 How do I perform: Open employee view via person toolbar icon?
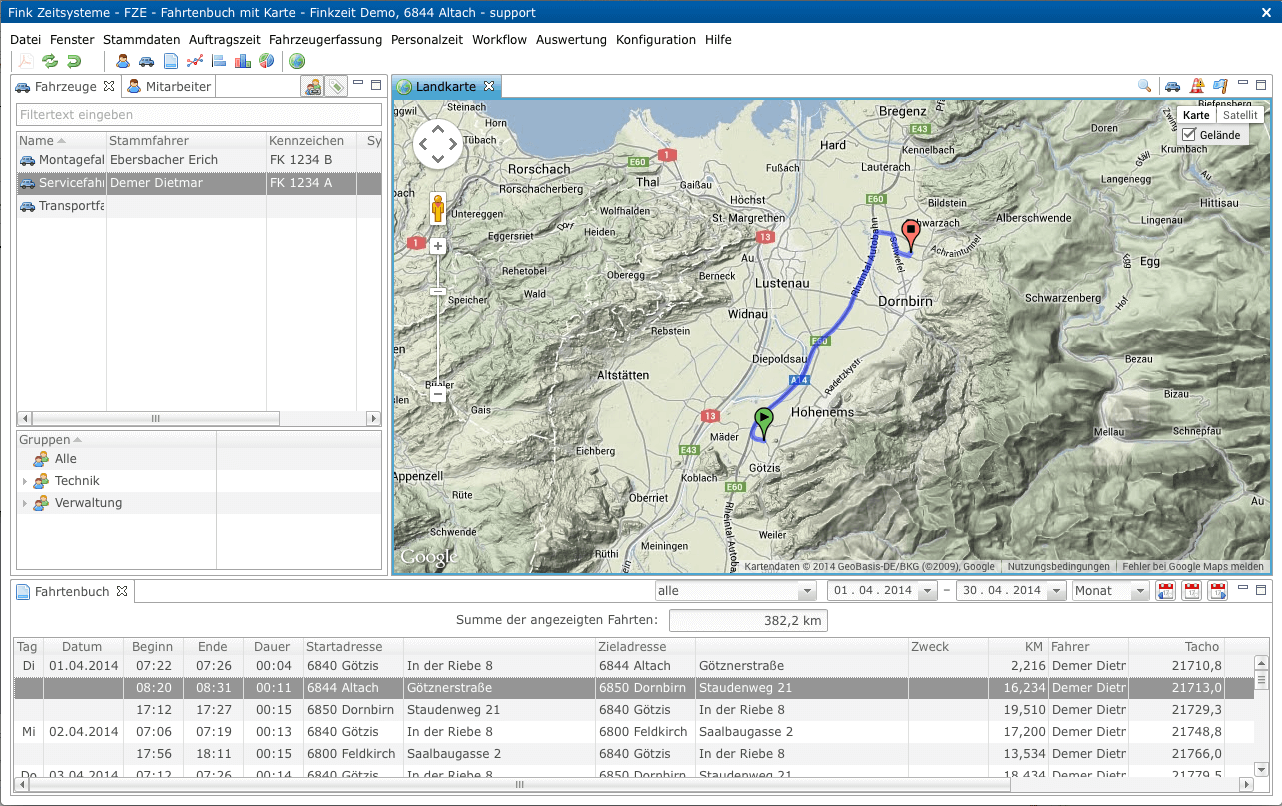(x=123, y=62)
